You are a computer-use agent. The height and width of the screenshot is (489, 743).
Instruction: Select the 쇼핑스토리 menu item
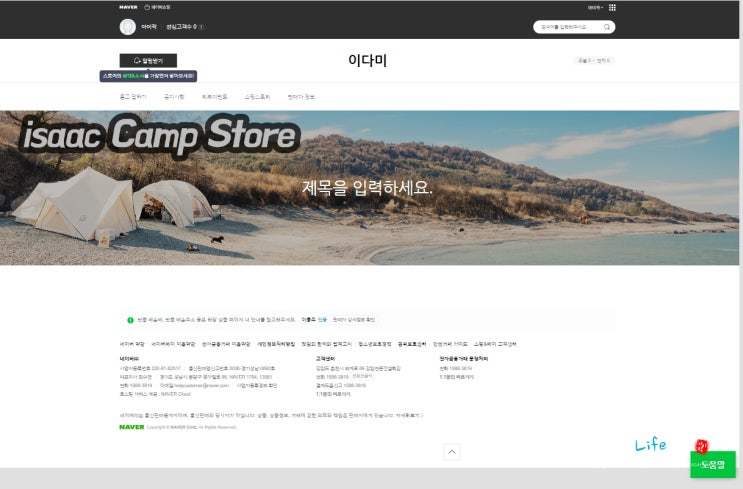click(257, 97)
